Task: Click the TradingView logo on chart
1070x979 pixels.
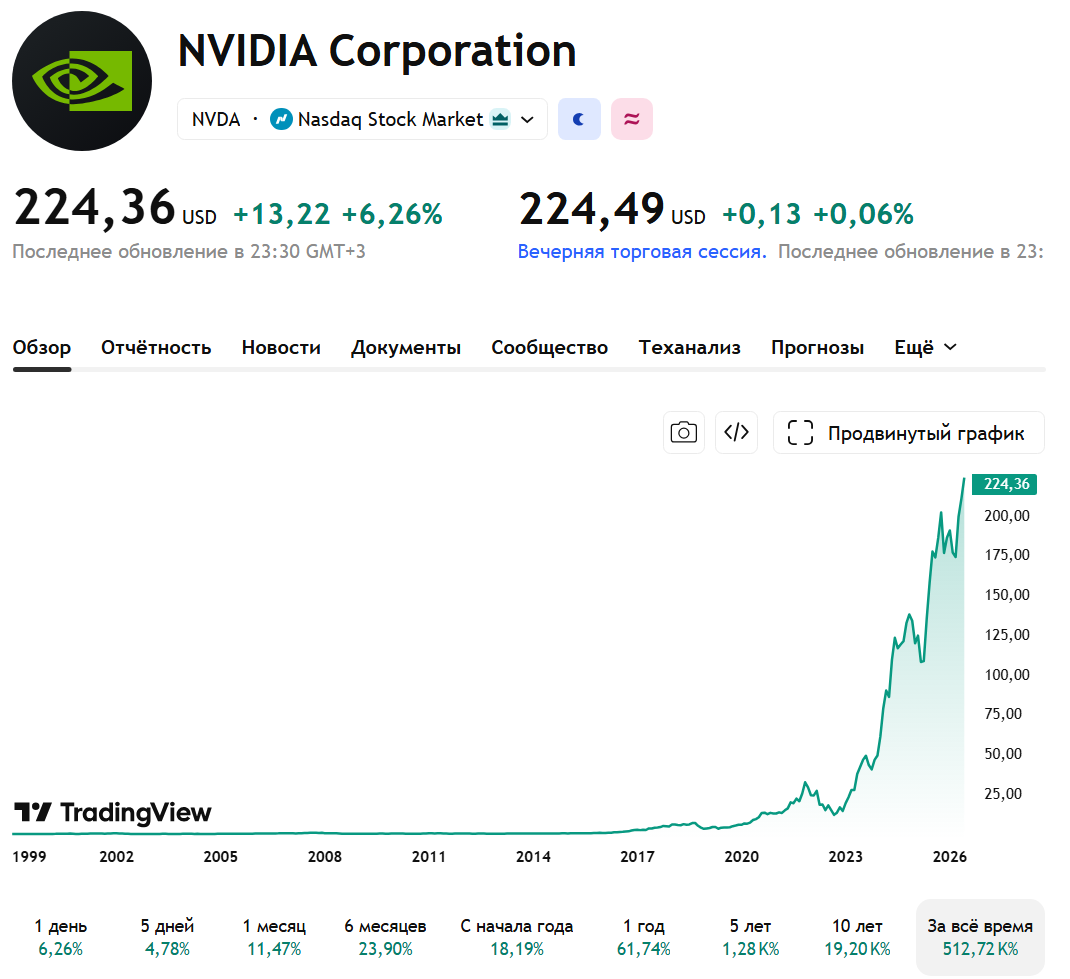Action: 113,813
